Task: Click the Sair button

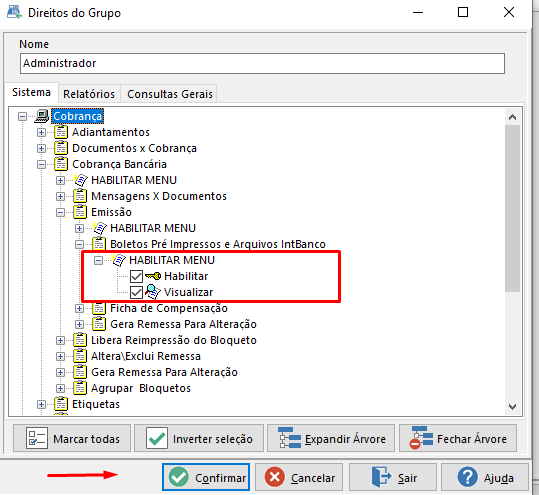Action: click(393, 477)
